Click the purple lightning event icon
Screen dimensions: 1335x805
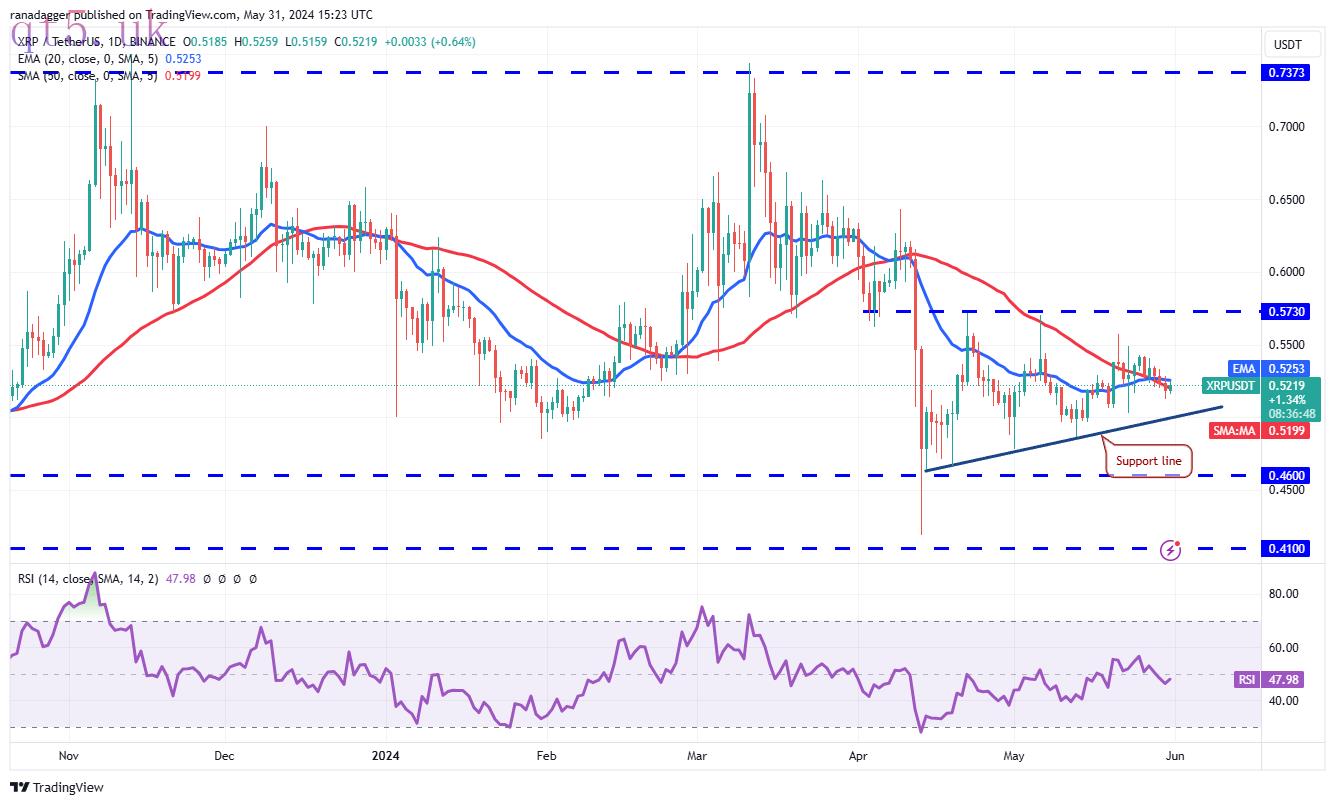coord(1172,549)
